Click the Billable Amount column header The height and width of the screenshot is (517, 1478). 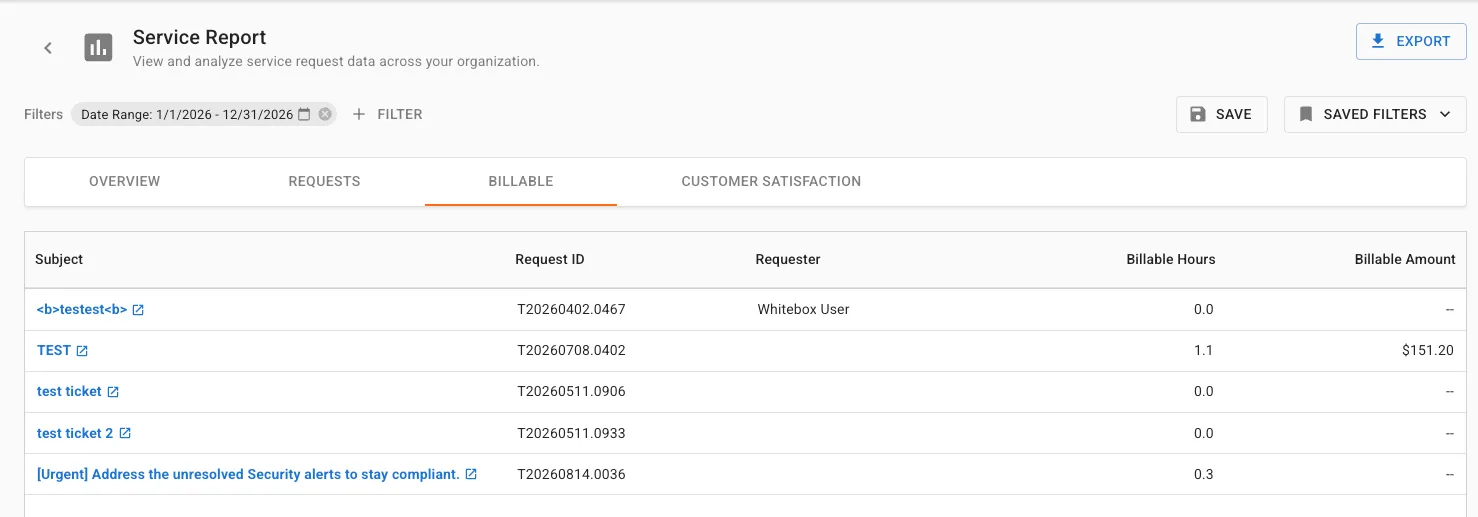pyautogui.click(x=1405, y=259)
